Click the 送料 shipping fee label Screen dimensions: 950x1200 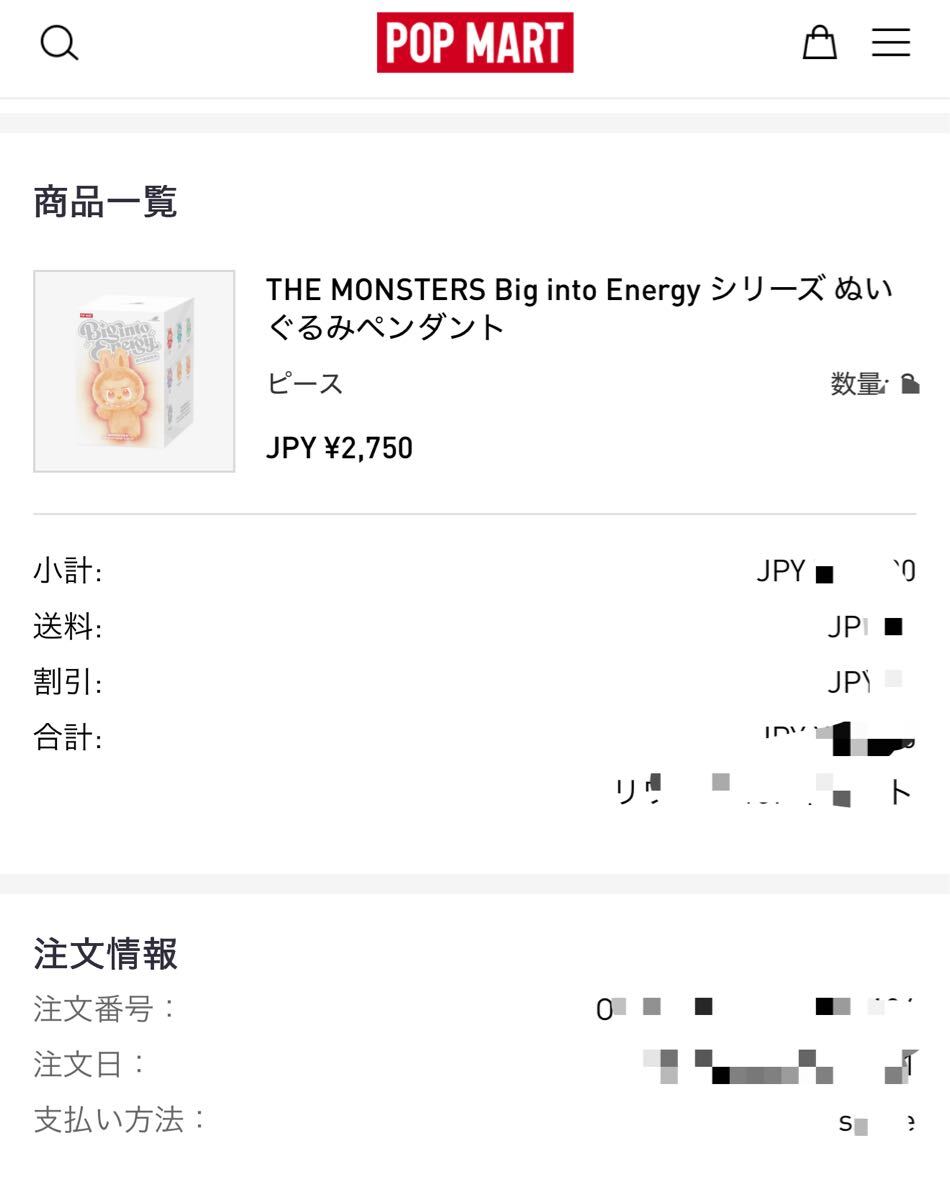click(x=67, y=628)
